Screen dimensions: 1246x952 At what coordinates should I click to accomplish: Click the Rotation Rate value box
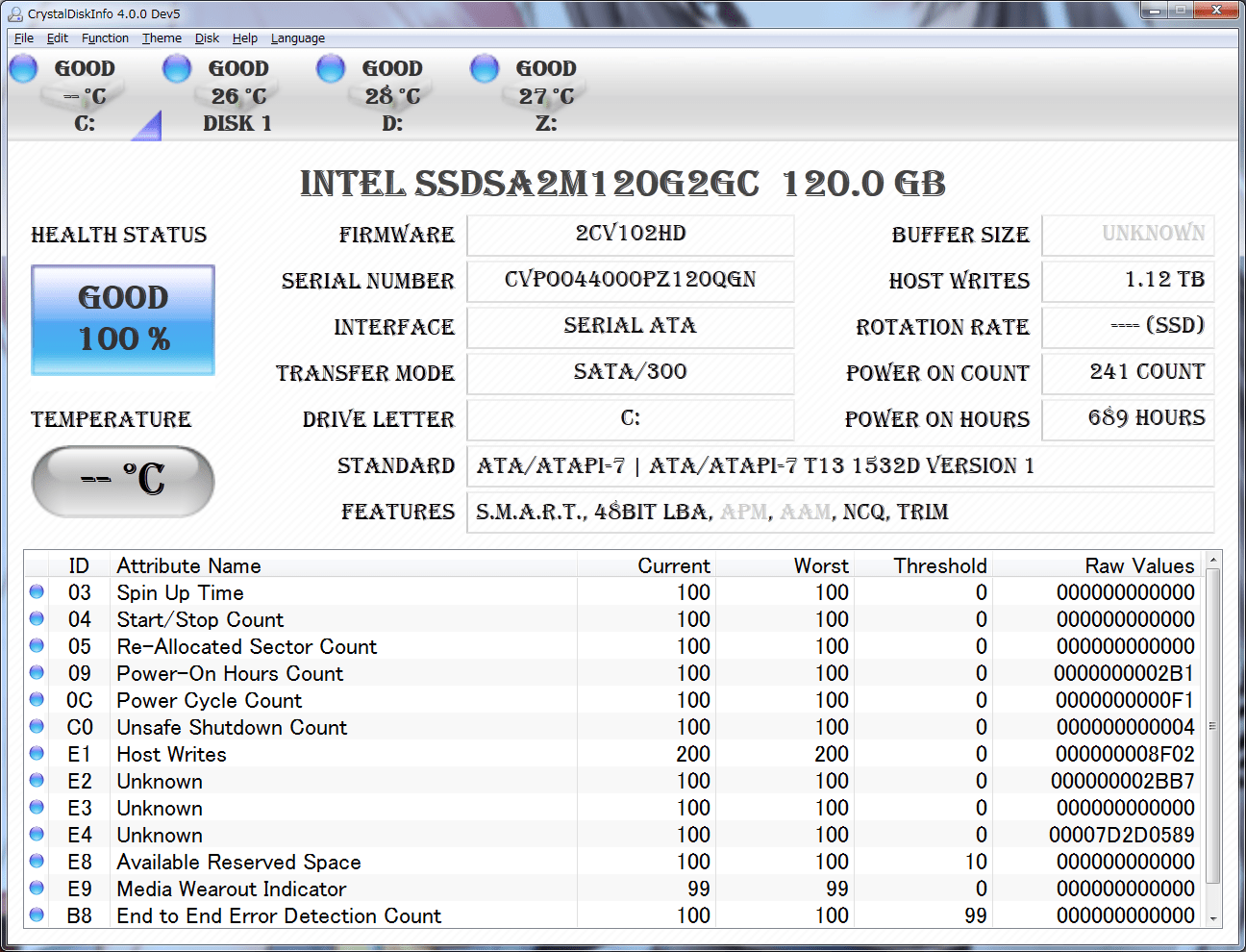1128,327
